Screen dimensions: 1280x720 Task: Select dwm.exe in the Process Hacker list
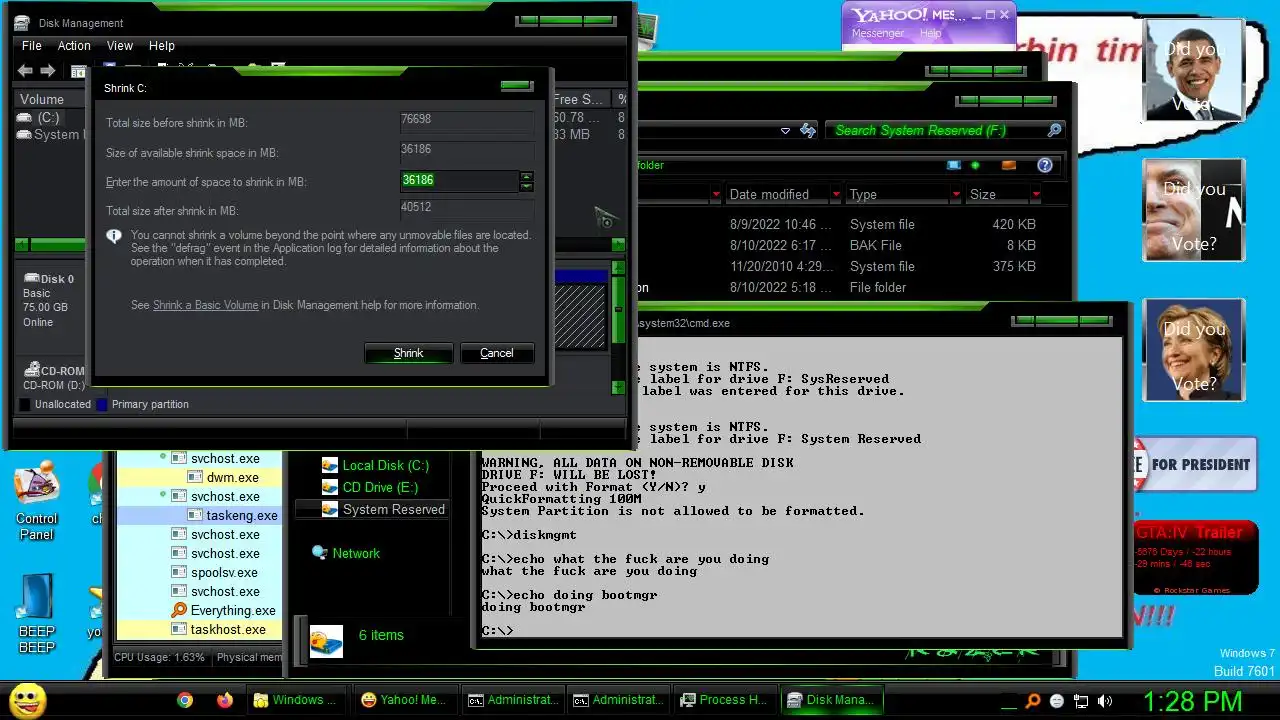(232, 477)
